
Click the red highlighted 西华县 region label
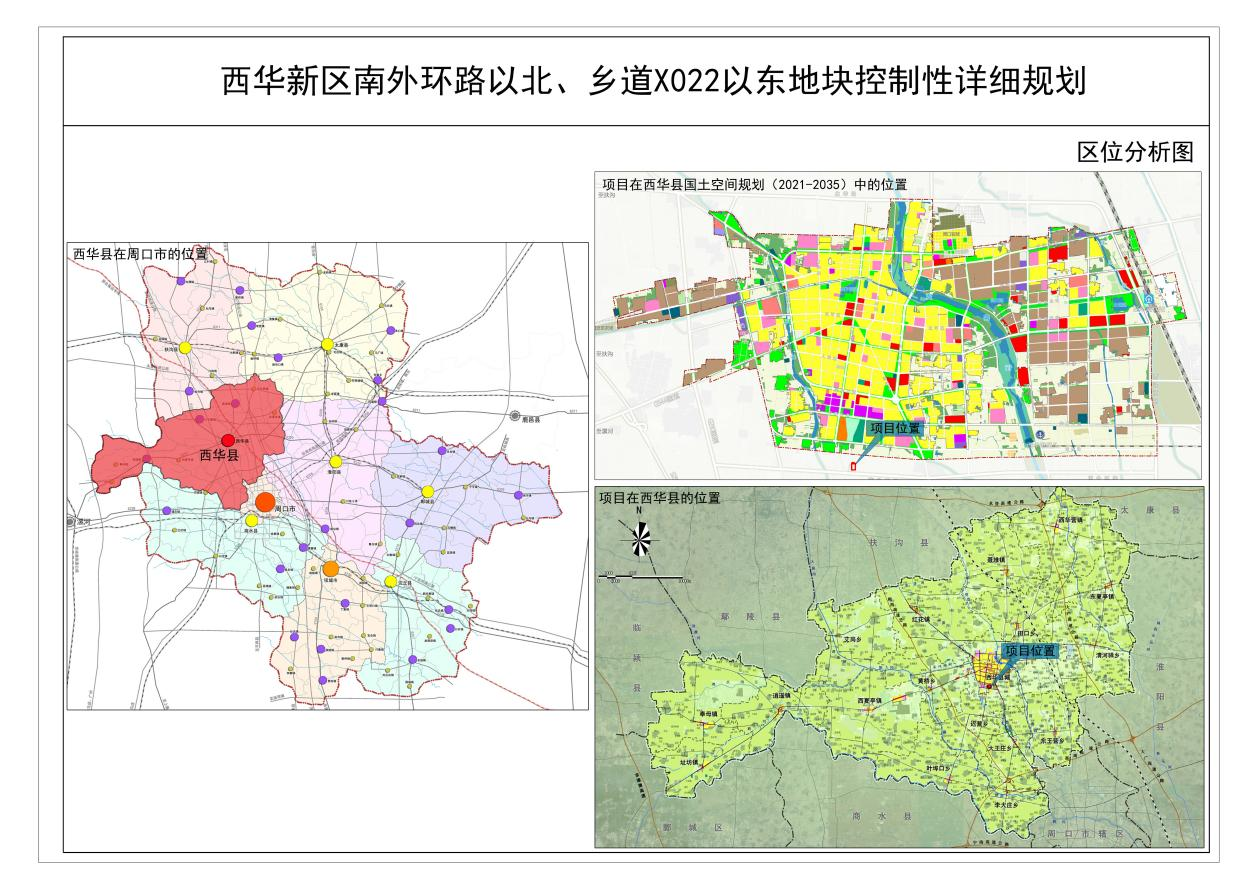(219, 454)
